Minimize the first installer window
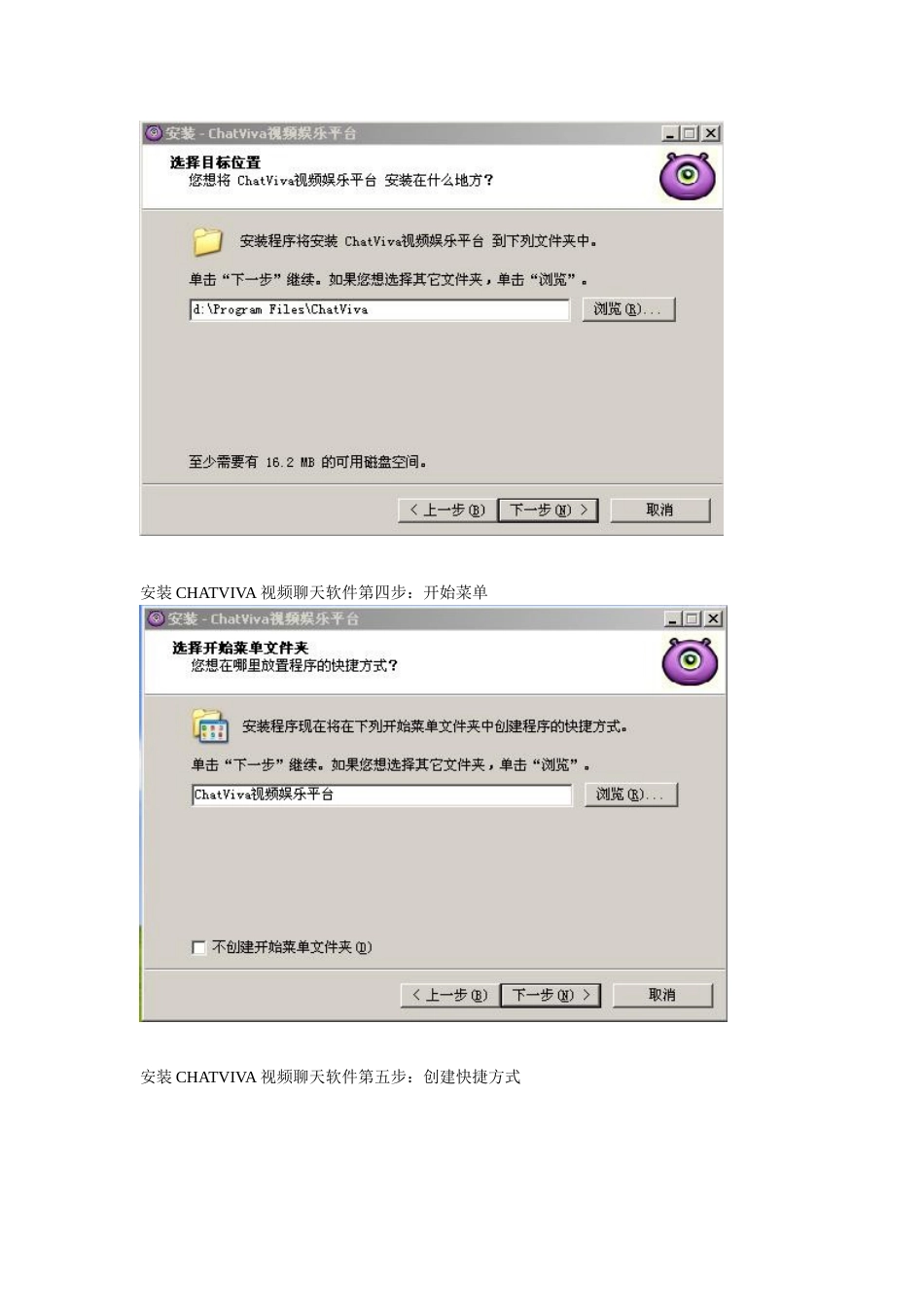The height and width of the screenshot is (1307, 924). click(671, 133)
